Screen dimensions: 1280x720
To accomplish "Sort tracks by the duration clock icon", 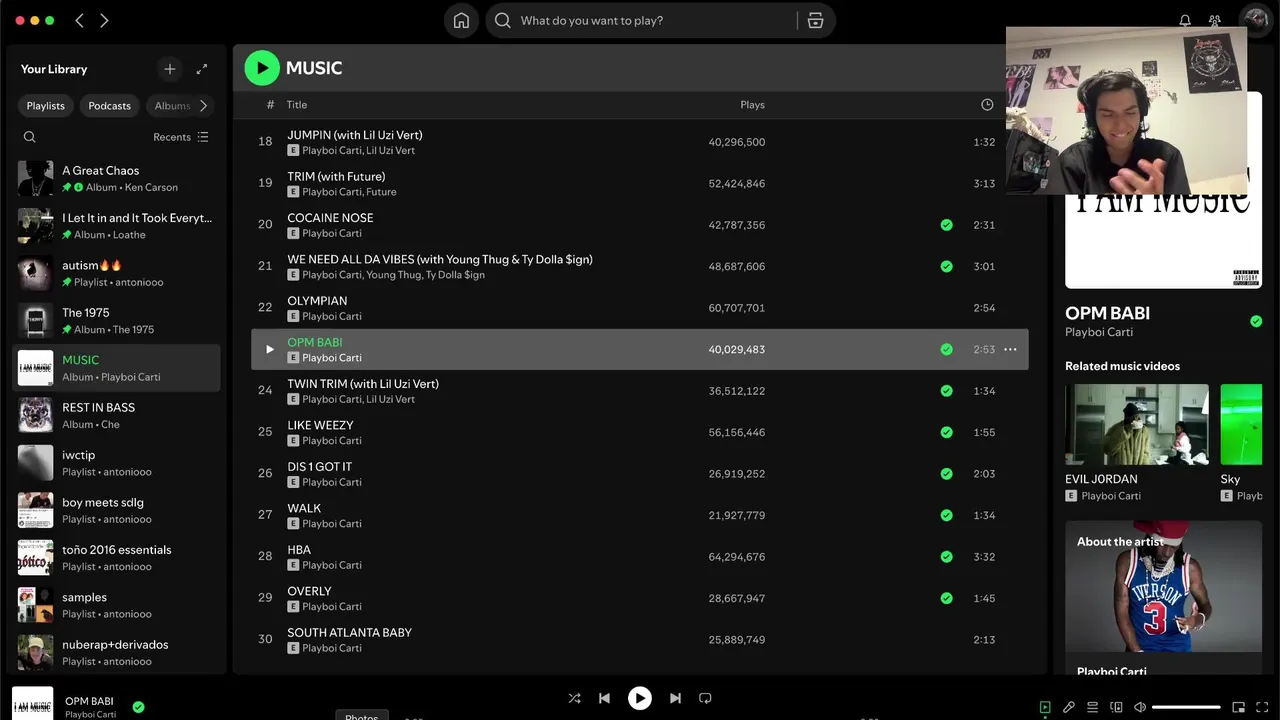I will (987, 105).
